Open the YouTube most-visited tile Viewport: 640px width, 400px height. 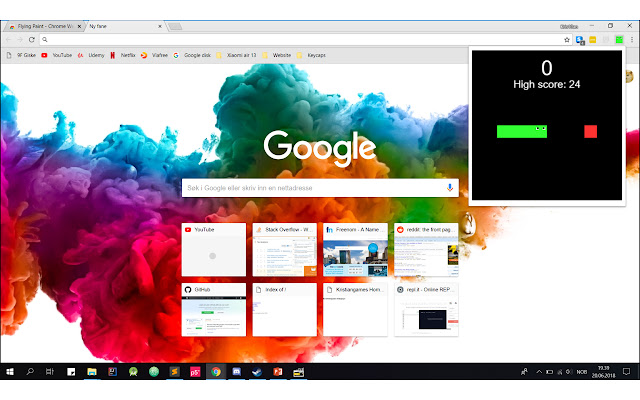click(x=214, y=249)
